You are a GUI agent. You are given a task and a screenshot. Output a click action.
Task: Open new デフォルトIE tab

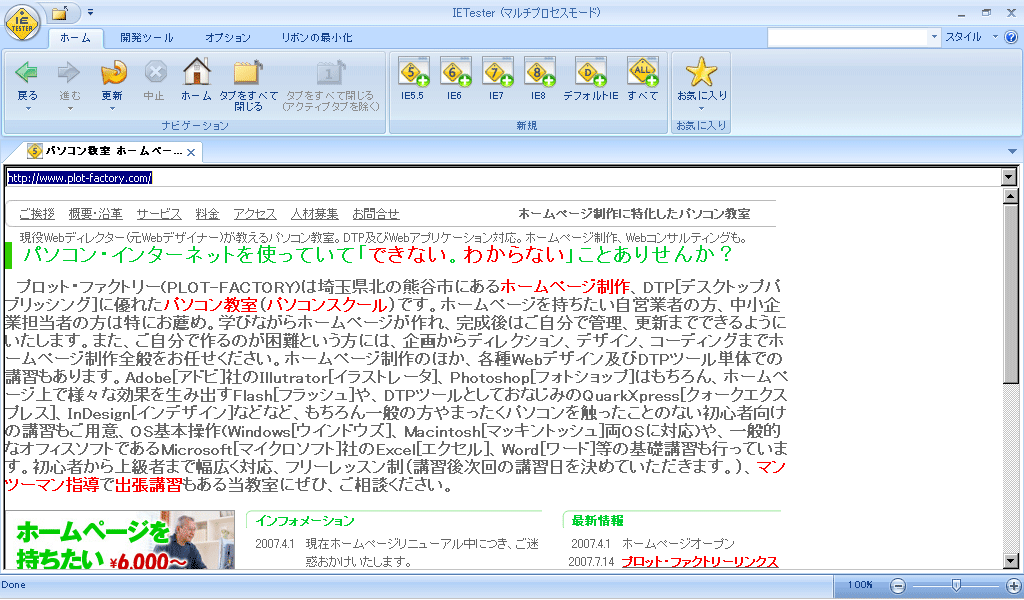pos(590,78)
